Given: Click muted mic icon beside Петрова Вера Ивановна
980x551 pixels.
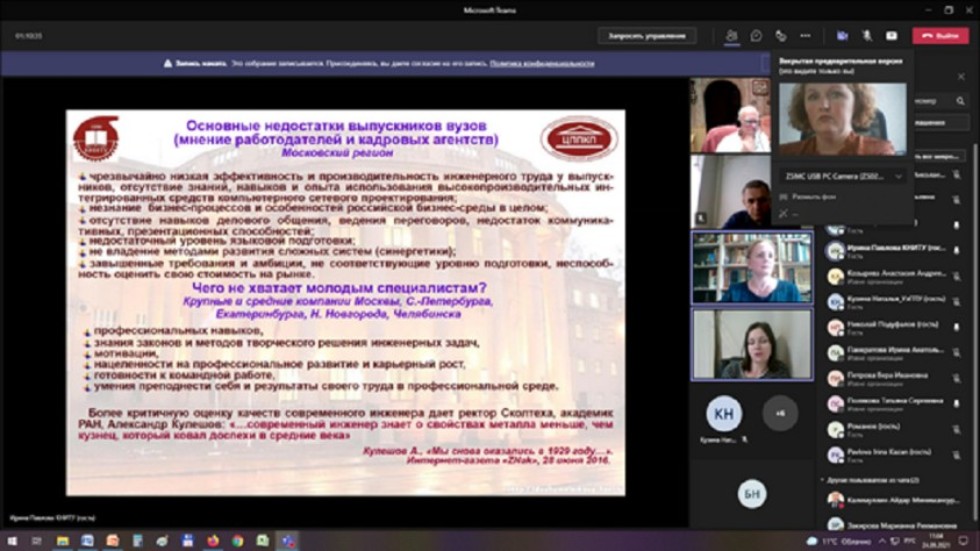Looking at the screenshot, I should pos(957,378).
